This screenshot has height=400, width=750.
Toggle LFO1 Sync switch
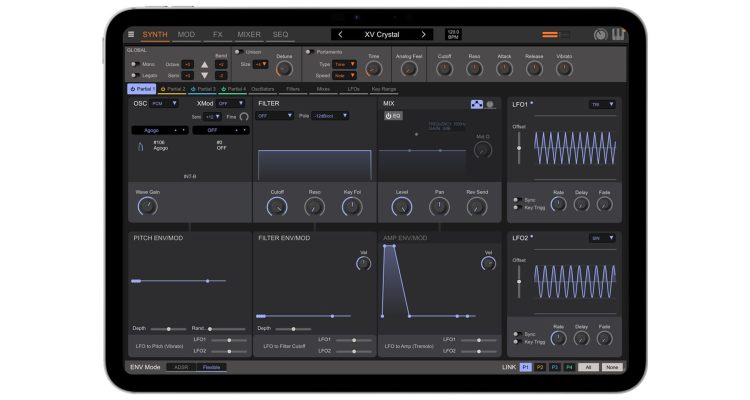click(517, 200)
